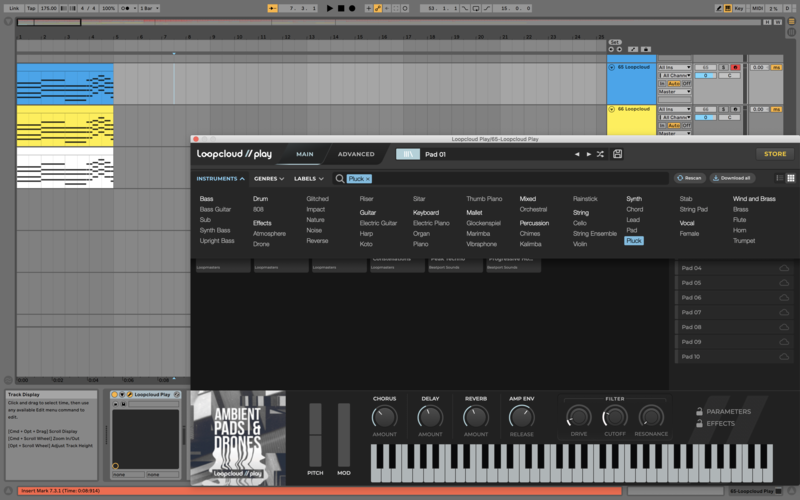Switch to grid view icon
800x500 pixels.
coord(791,178)
